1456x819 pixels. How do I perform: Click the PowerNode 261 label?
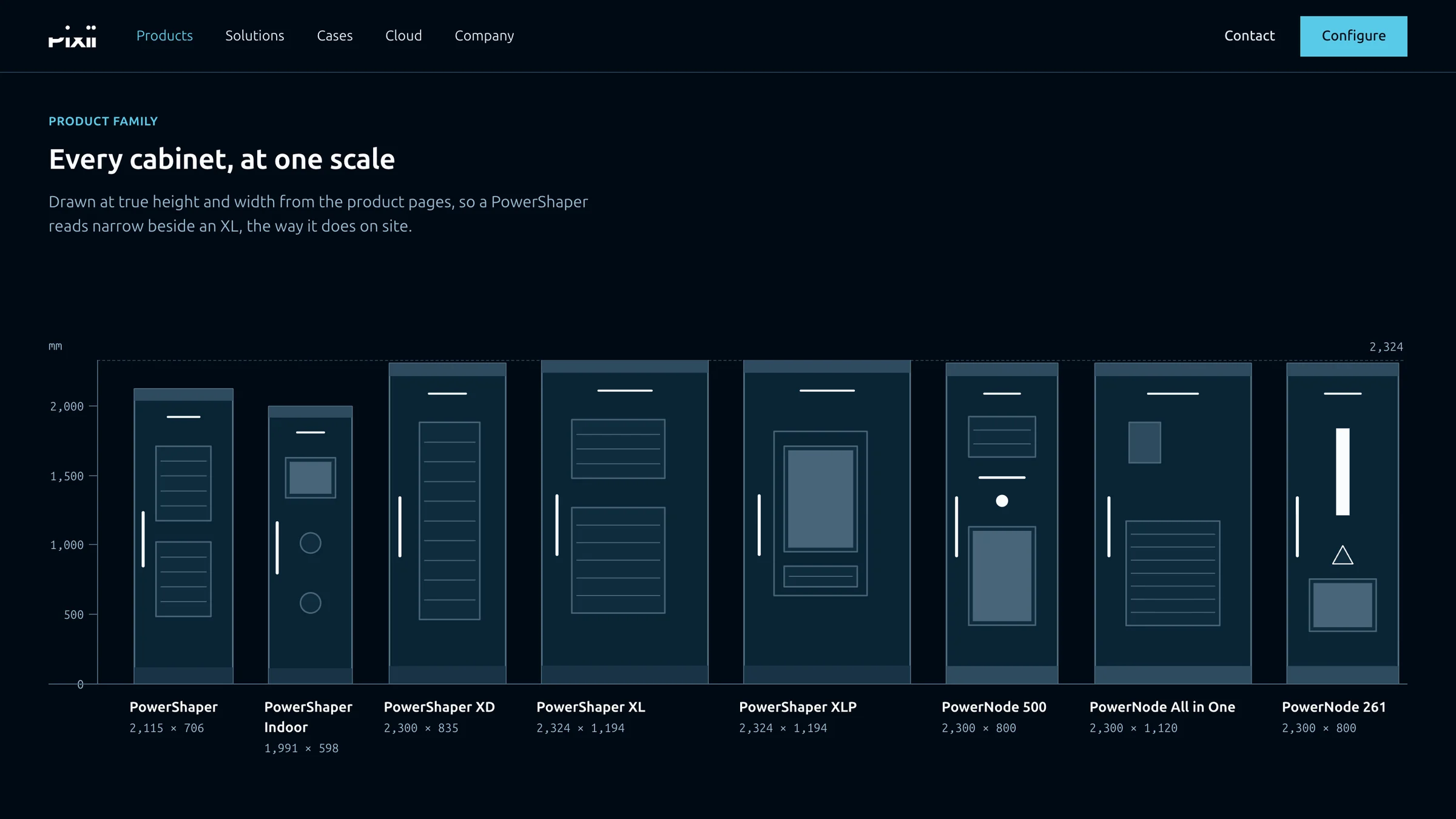1334,707
